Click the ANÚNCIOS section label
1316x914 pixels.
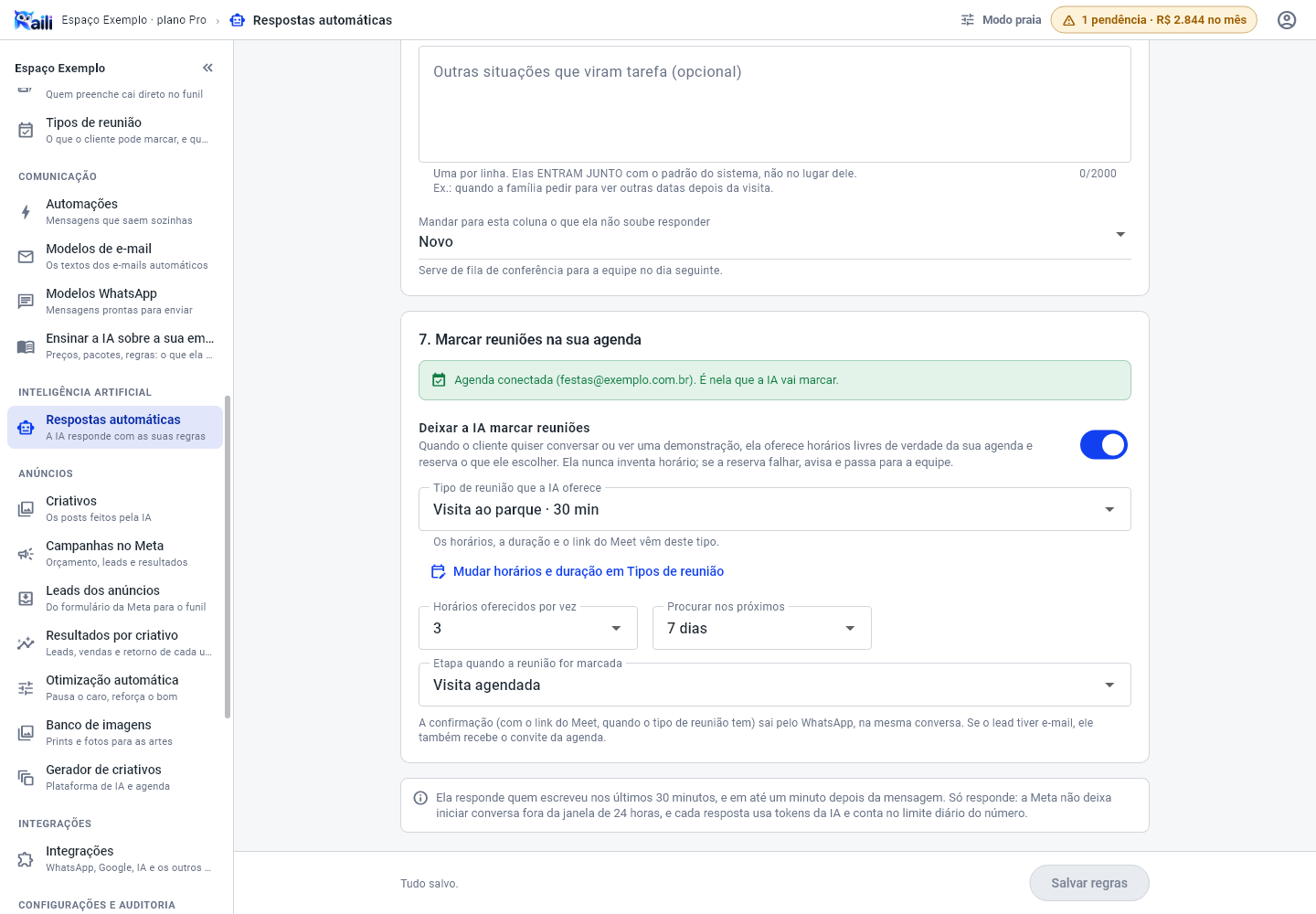tap(46, 473)
